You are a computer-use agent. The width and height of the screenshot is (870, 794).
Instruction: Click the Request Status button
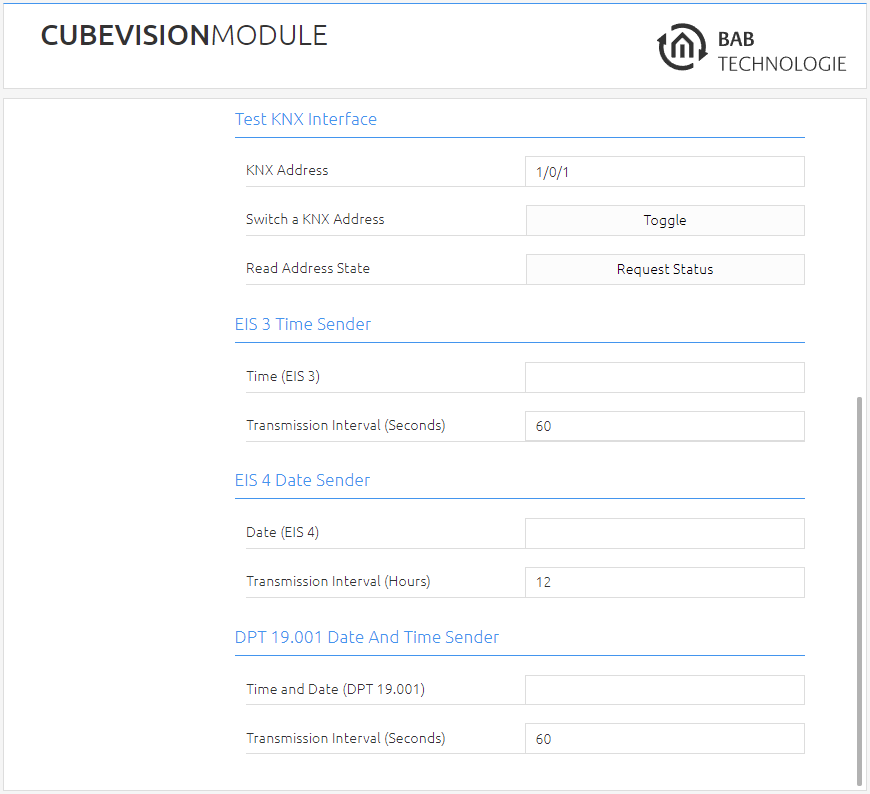(x=665, y=269)
